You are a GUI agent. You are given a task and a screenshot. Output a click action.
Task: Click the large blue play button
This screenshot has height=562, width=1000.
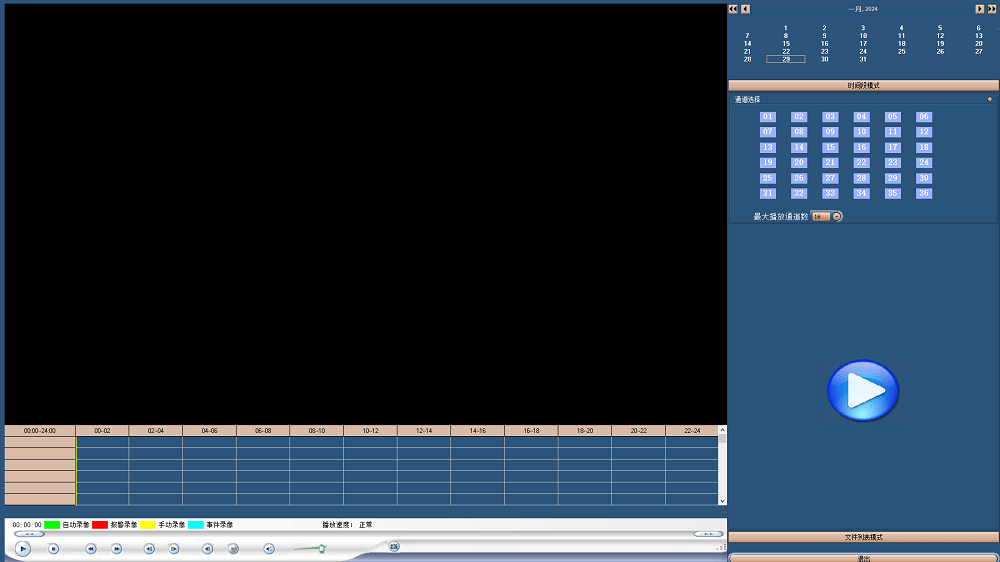(x=862, y=391)
